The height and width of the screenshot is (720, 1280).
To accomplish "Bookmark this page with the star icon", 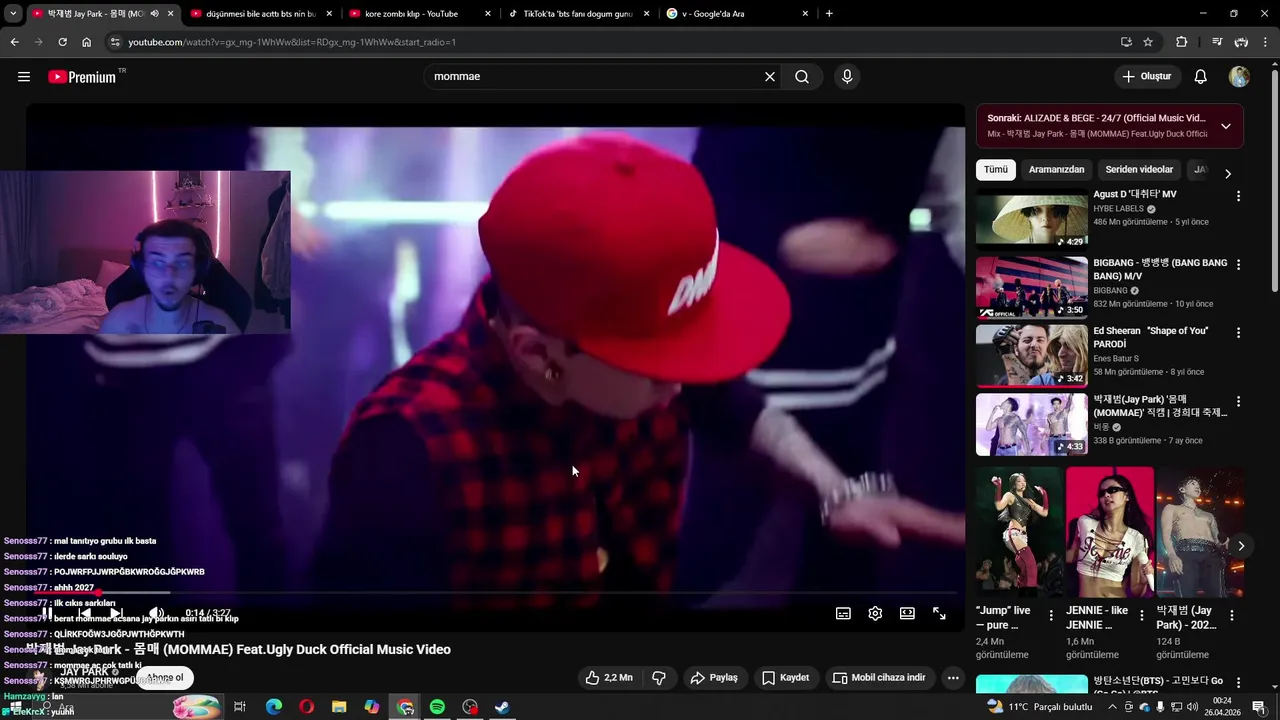I will [1148, 42].
